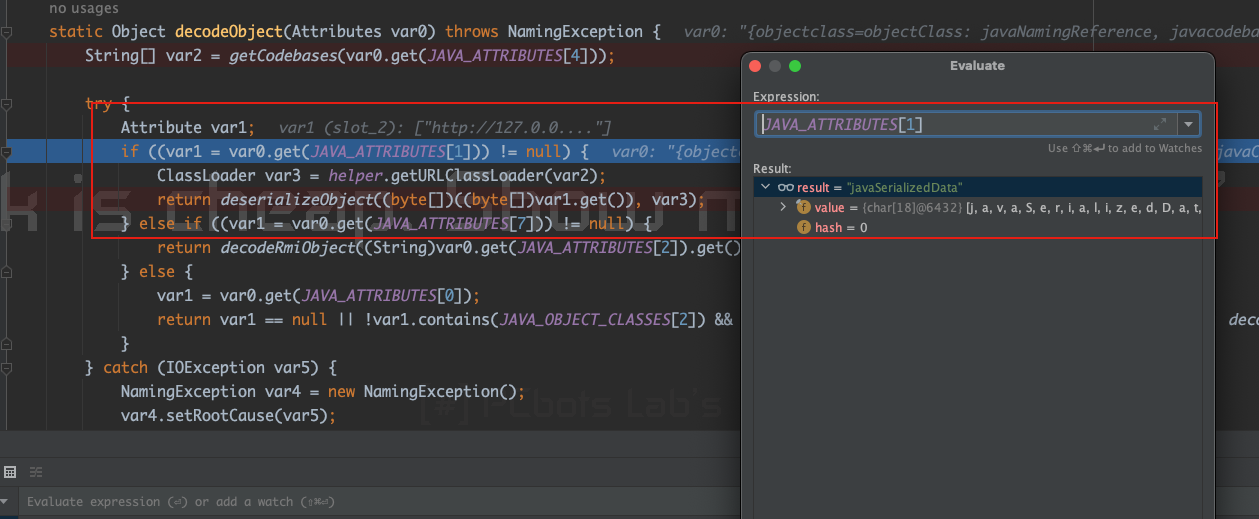Collapse the decodeObject method fold marker in gutter
1259x519 pixels.
[7, 32]
